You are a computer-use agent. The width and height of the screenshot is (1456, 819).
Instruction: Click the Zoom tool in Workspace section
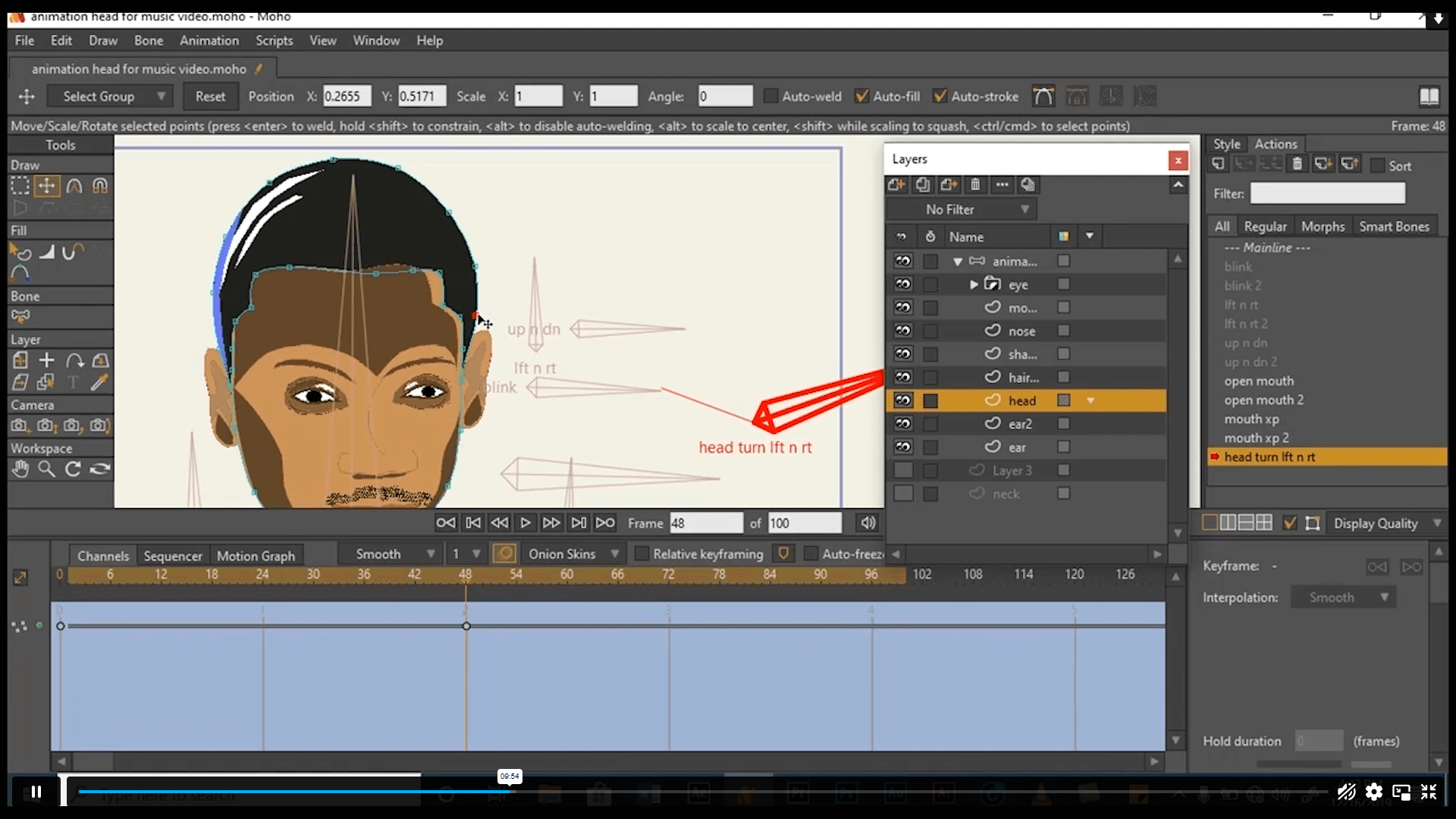point(47,469)
